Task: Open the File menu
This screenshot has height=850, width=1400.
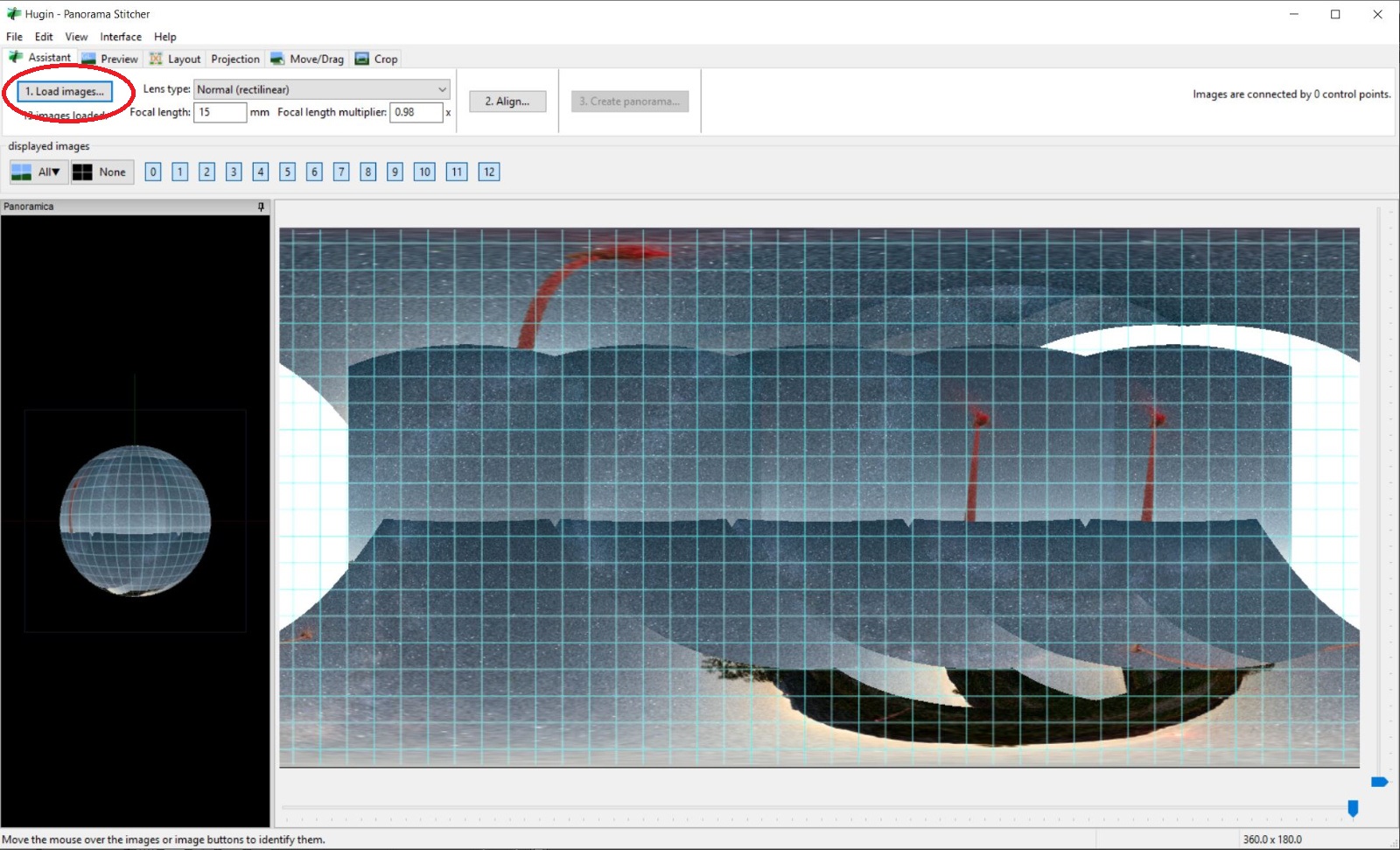Action: (14, 37)
